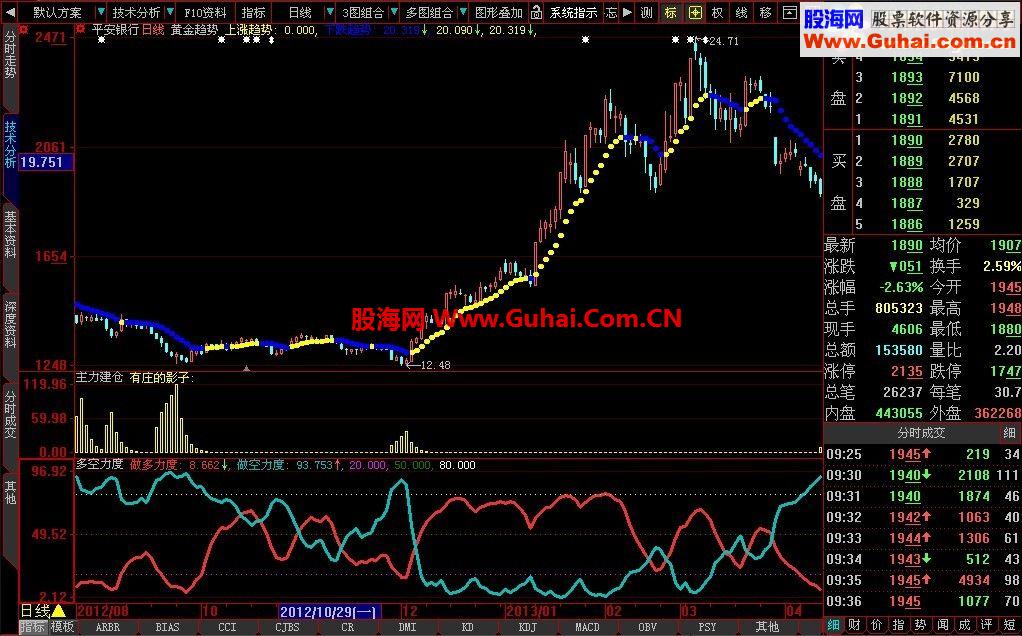Viewport: 1022px width, 636px height.
Task: Select the OBV indicator tab
Action: click(x=647, y=628)
